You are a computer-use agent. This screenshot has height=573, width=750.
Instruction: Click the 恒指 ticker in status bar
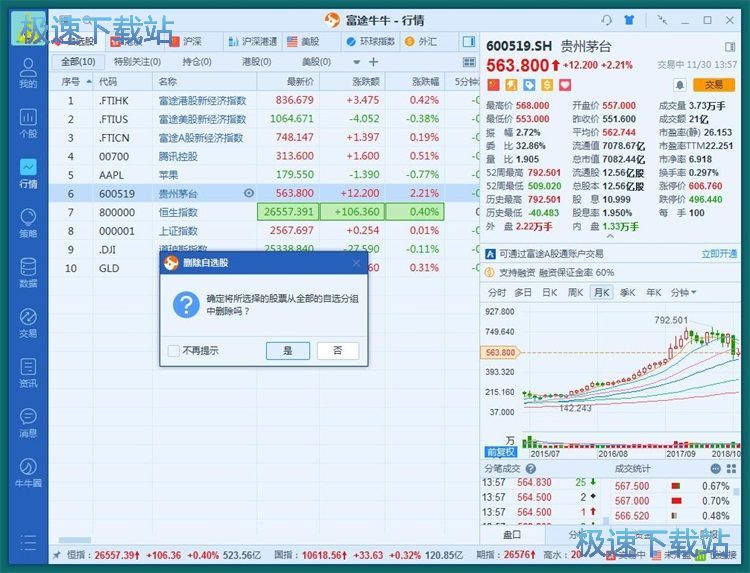(x=163, y=555)
